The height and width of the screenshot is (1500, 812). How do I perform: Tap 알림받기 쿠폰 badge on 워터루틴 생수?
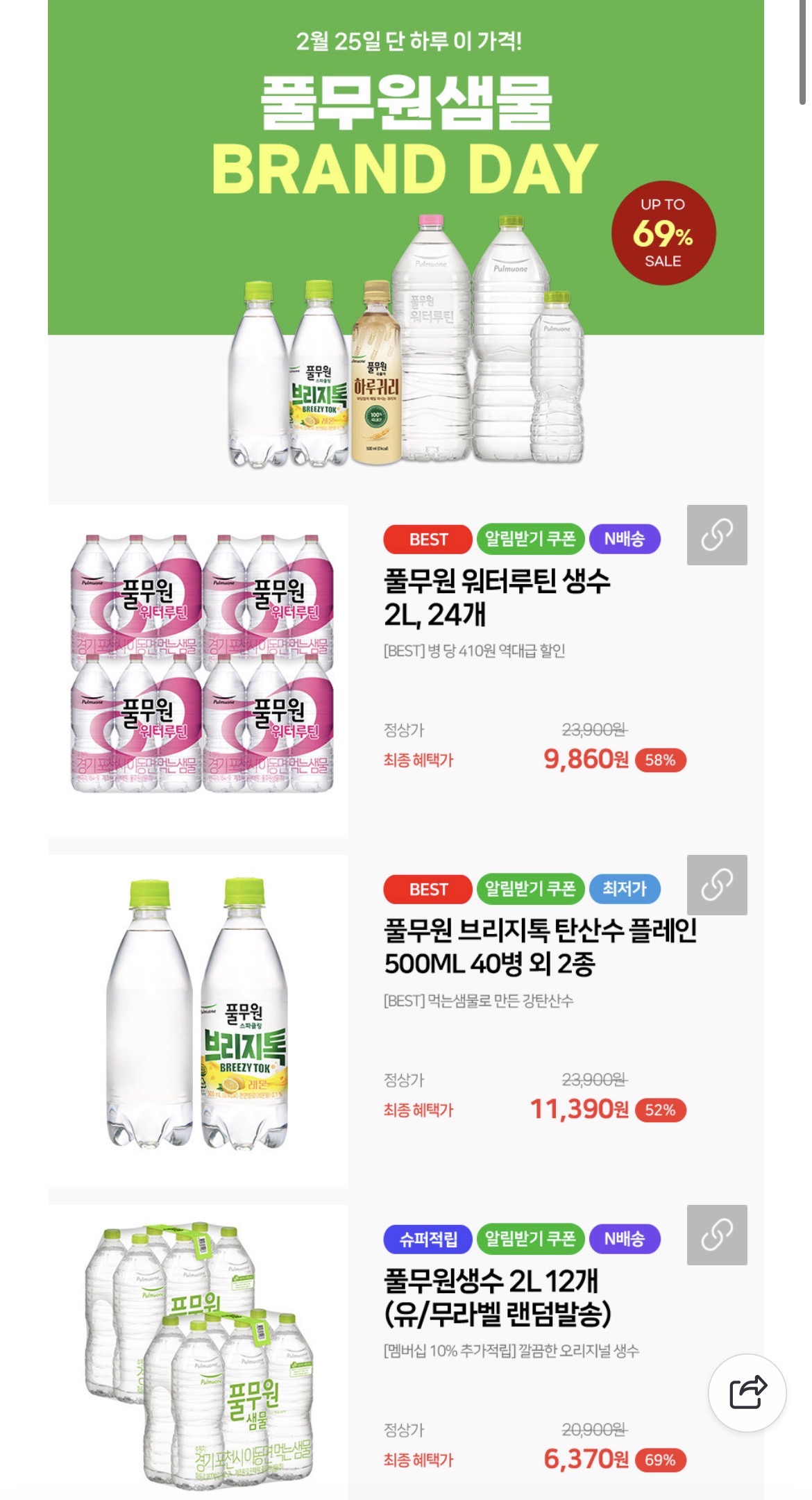click(530, 540)
